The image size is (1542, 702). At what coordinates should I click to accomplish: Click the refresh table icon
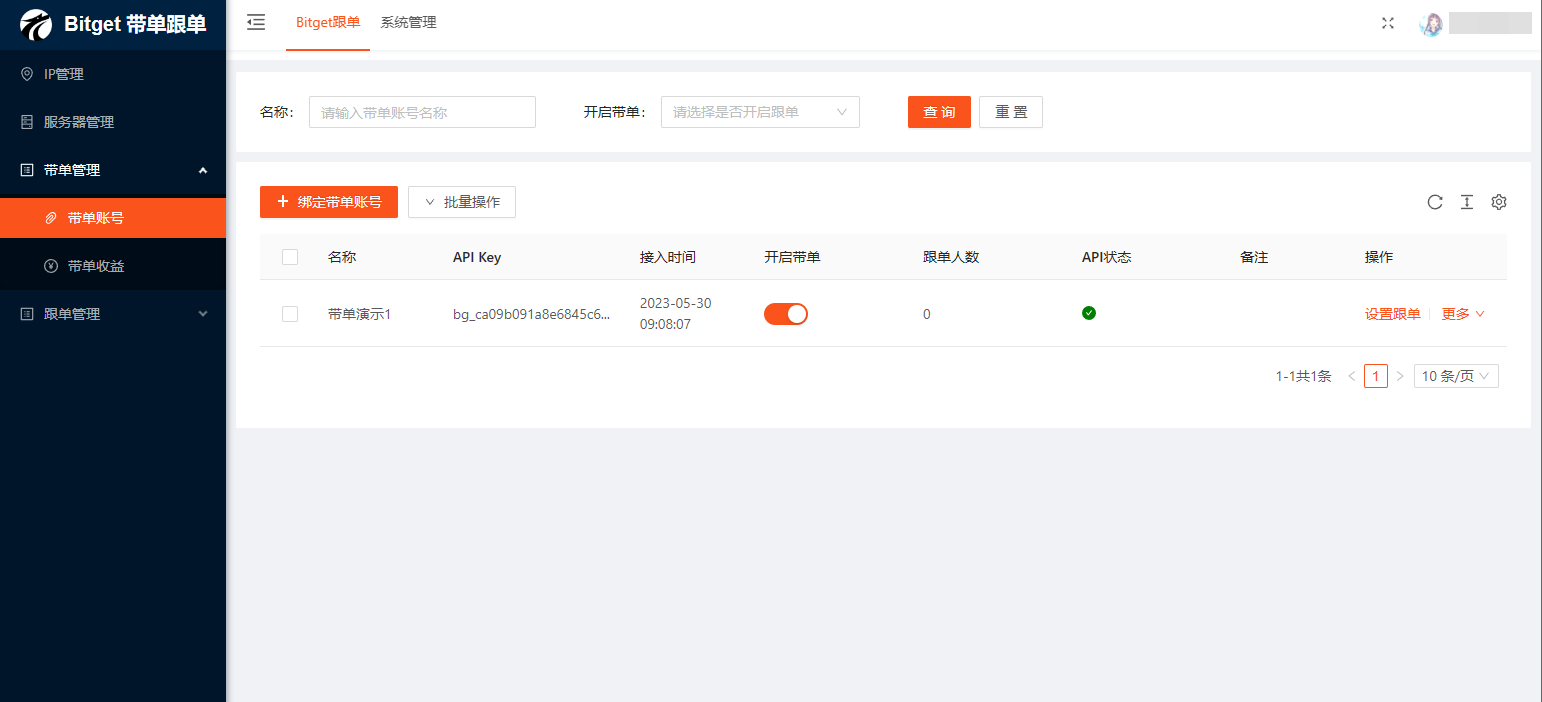1435,202
